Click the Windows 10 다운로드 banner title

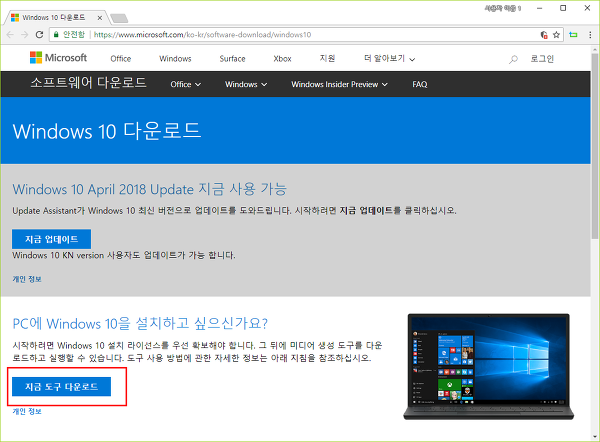(x=107, y=131)
